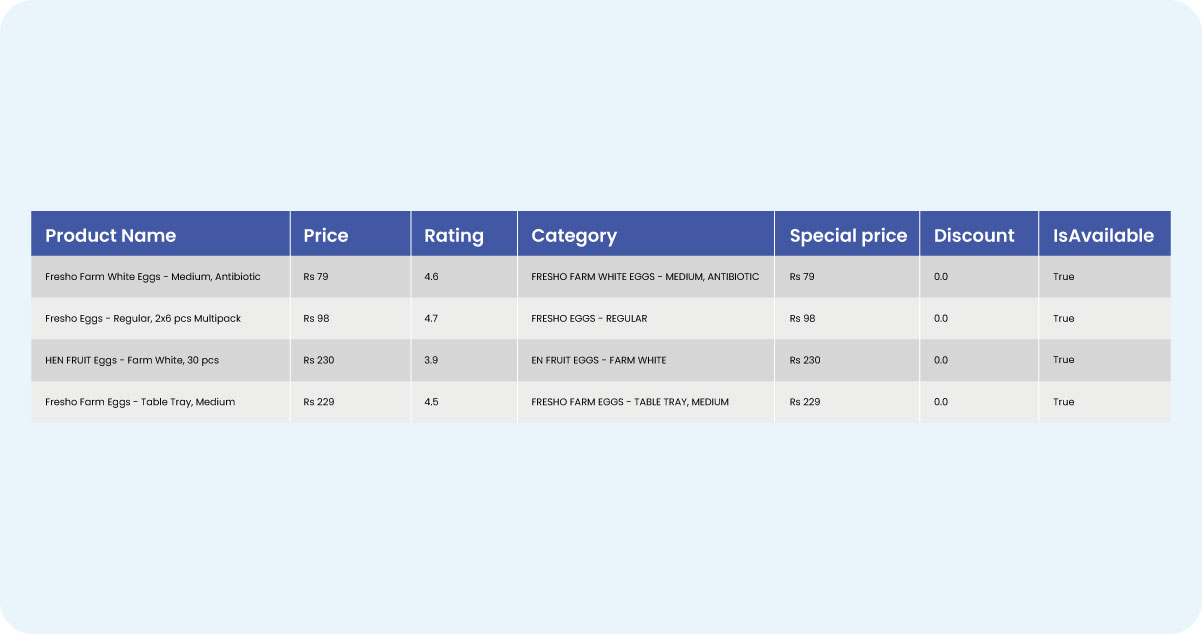
Task: Select the 3.9 rating cell
Action: coord(431,360)
